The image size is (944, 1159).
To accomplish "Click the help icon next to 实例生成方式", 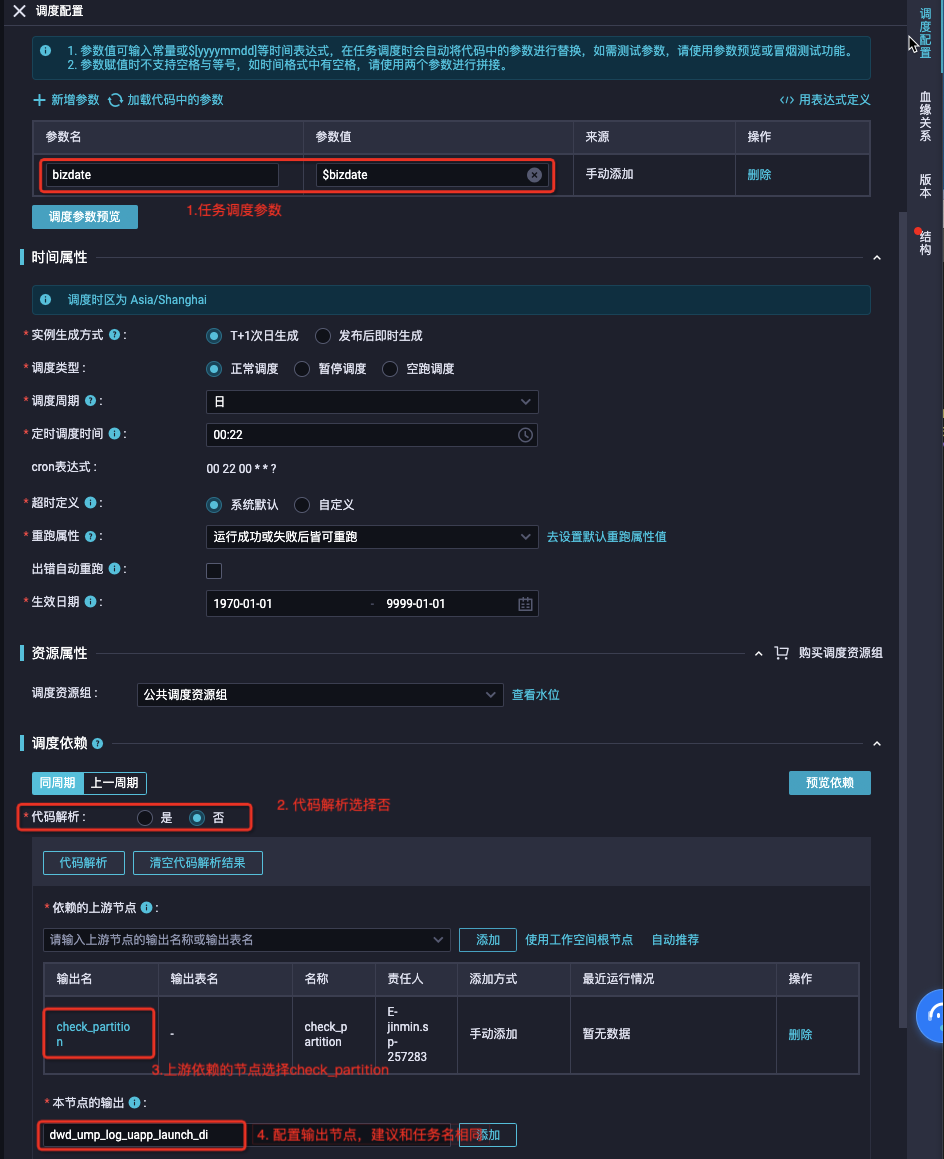I will click(115, 335).
